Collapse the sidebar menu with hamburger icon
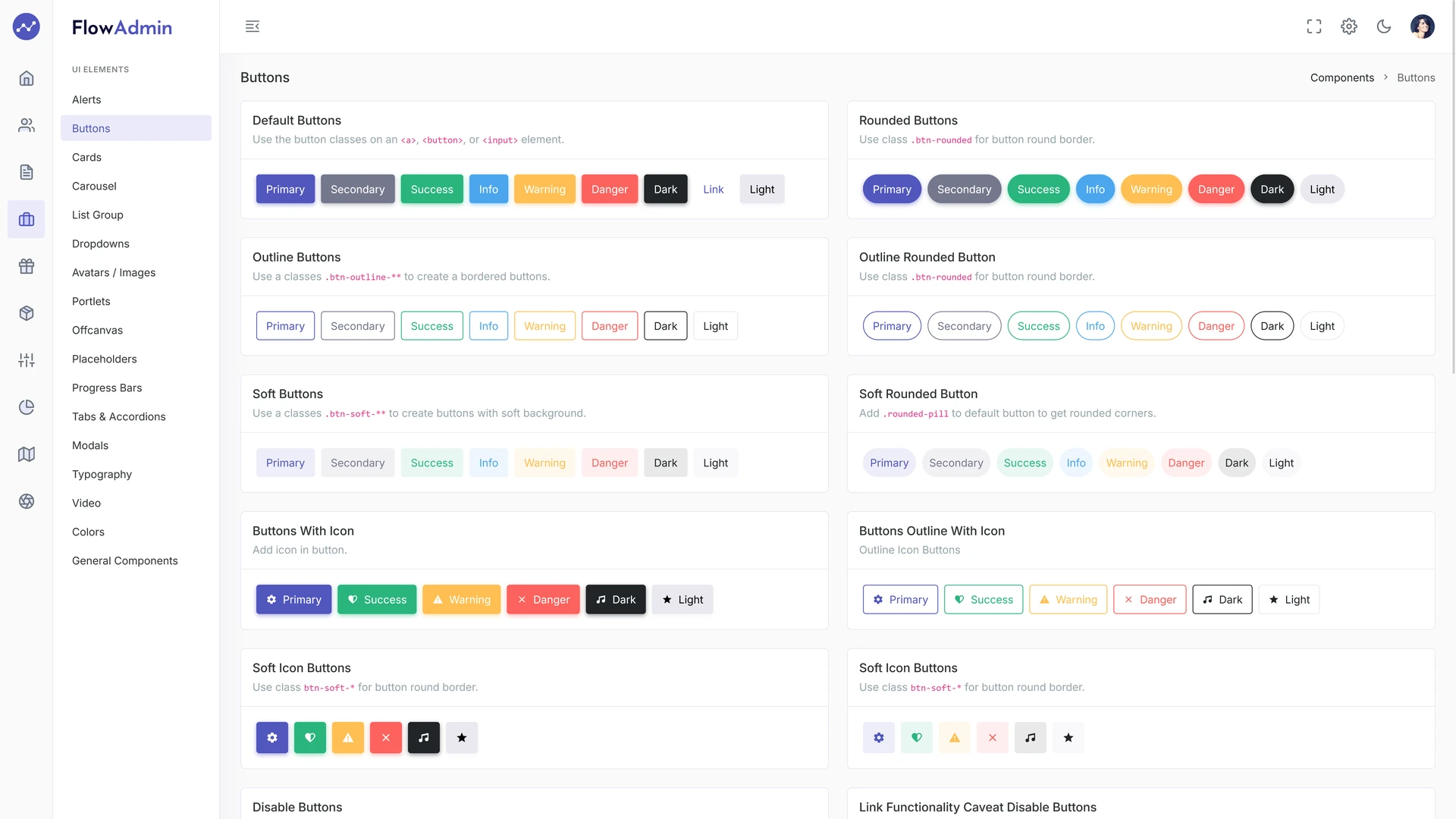Viewport: 1456px width, 819px height. [x=253, y=27]
